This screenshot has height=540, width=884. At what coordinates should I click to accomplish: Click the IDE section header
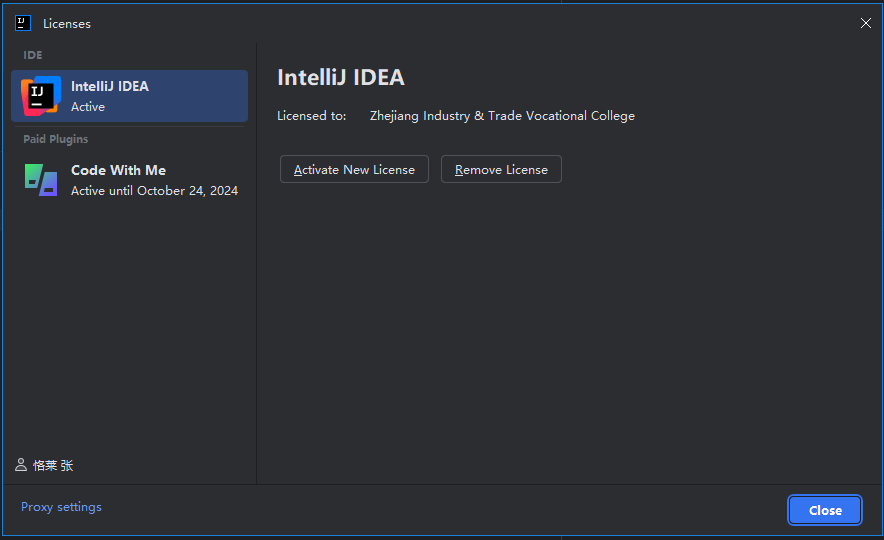tap(33, 55)
